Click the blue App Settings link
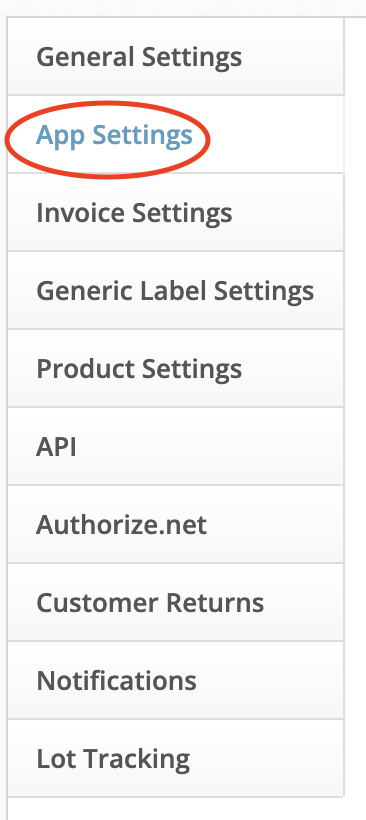The width and height of the screenshot is (366, 820). [114, 135]
